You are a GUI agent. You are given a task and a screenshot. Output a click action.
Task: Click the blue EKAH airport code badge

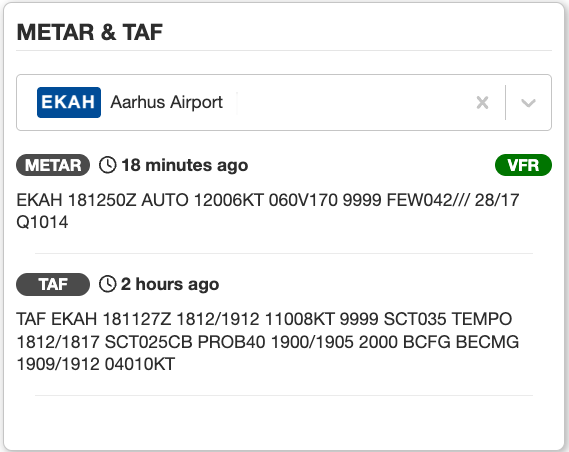point(69,102)
